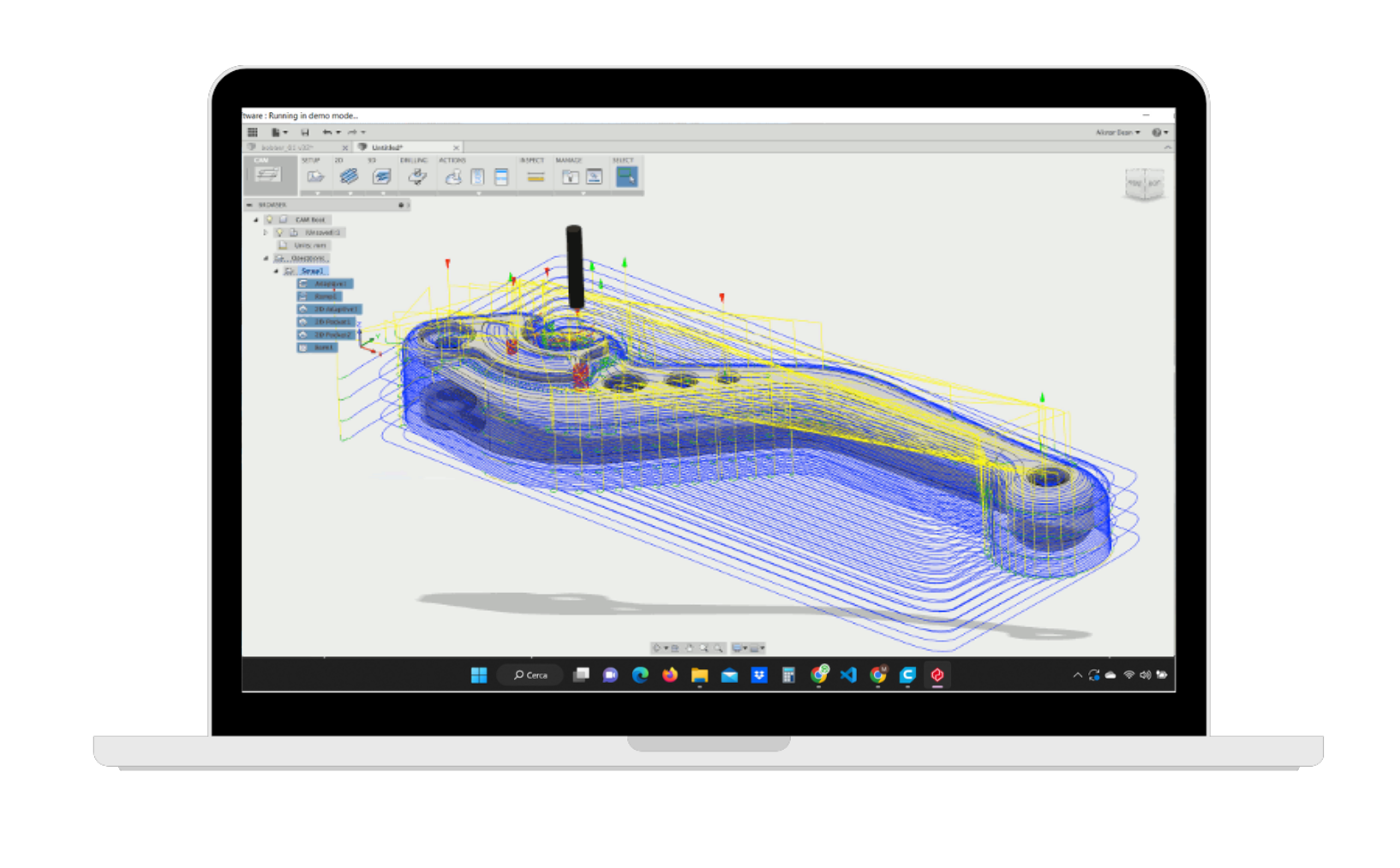Open volume control in system tray
The width and height of the screenshot is (1400, 868).
[x=1146, y=675]
